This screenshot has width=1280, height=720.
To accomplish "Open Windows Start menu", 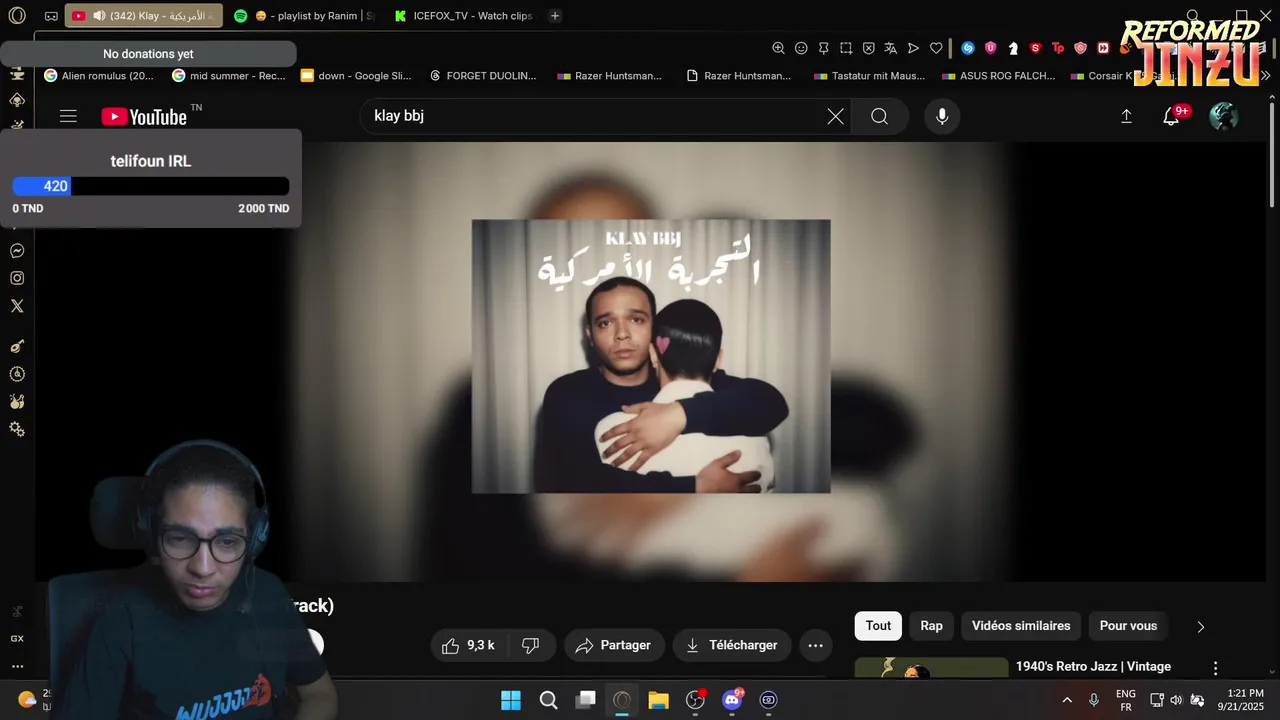I will [511, 700].
